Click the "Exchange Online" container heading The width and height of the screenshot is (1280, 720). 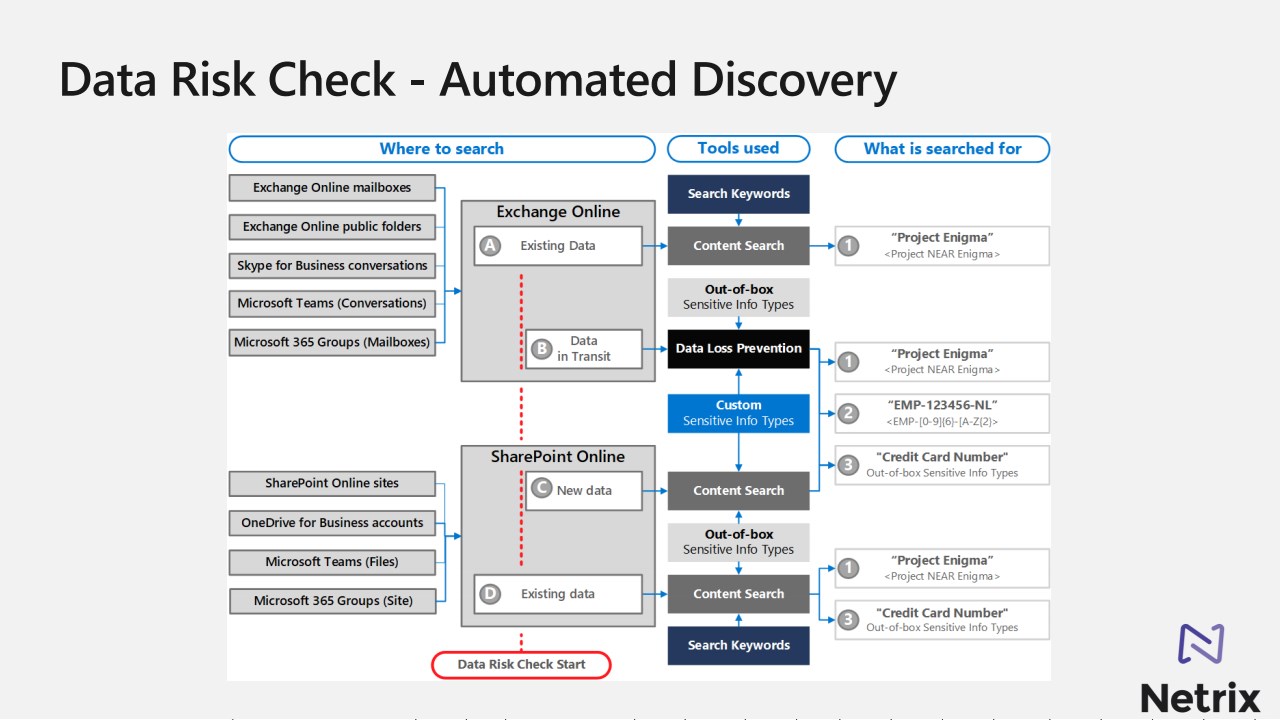point(558,212)
